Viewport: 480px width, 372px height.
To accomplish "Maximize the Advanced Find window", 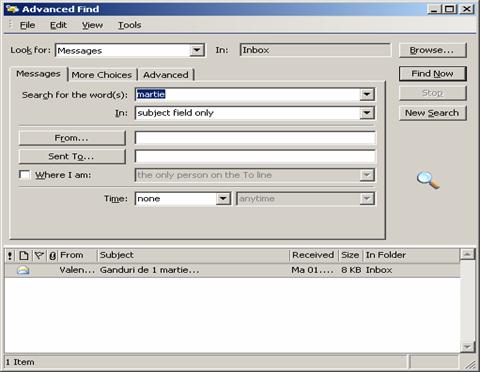I will pos(449,9).
